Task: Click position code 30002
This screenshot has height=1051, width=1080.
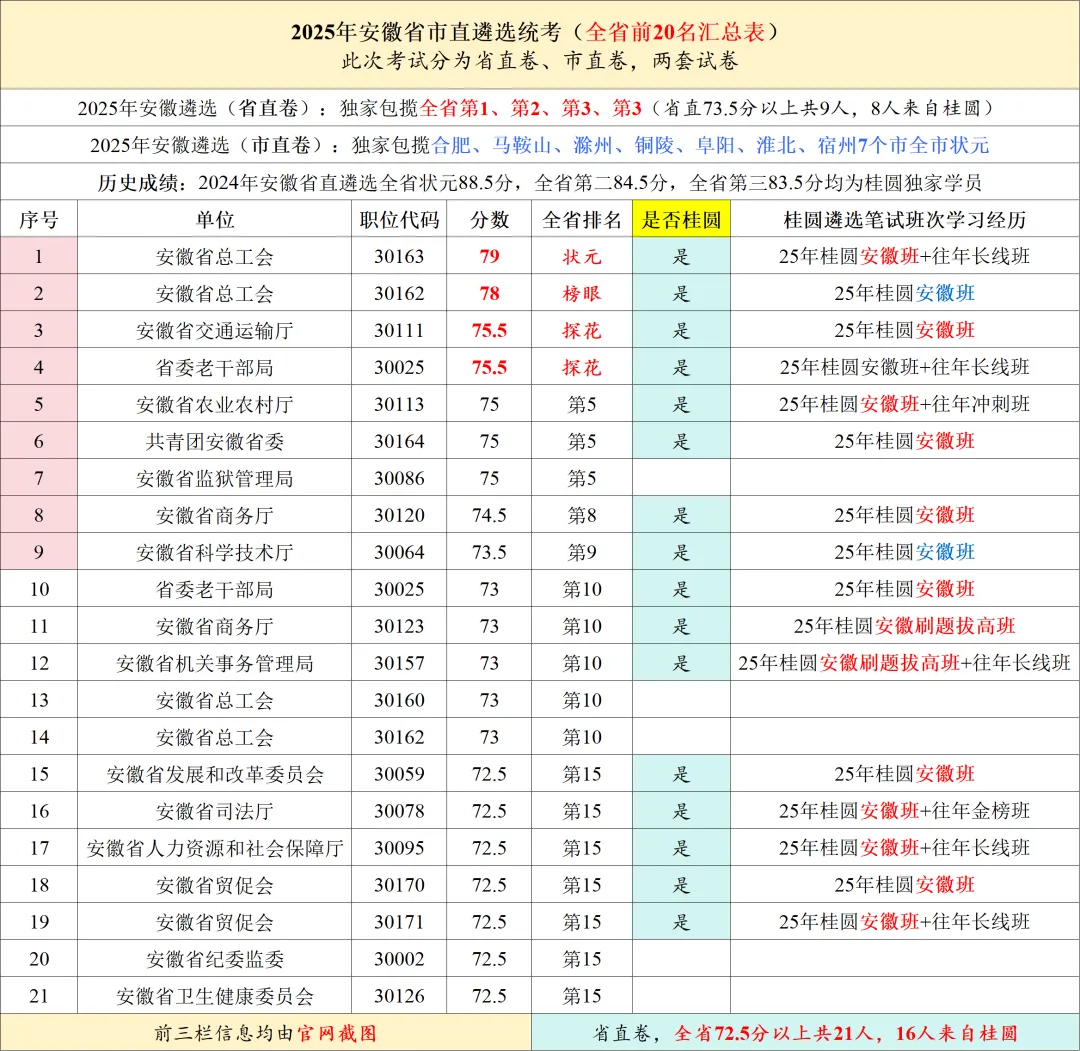Action: pyautogui.click(x=399, y=959)
